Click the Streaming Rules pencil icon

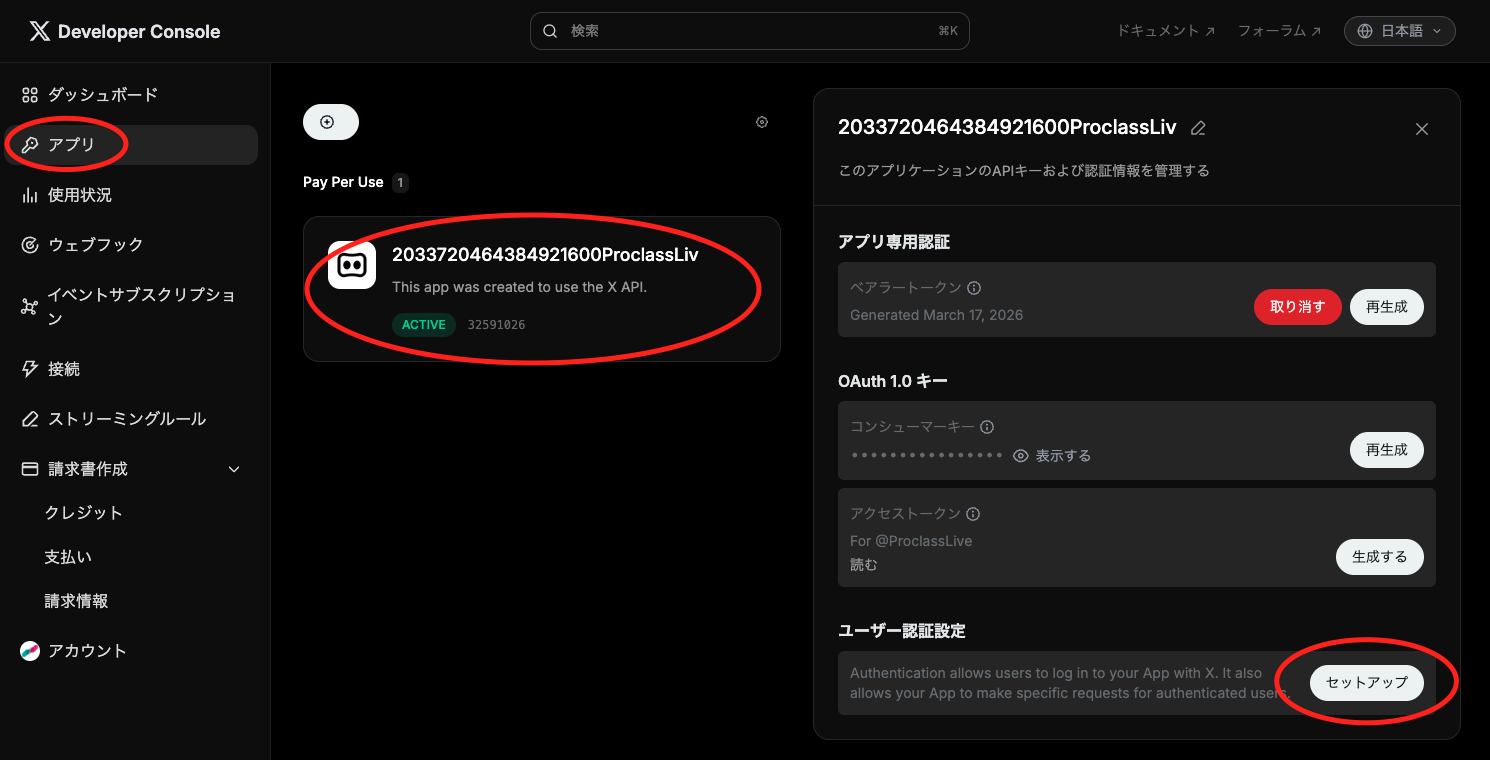coord(30,419)
